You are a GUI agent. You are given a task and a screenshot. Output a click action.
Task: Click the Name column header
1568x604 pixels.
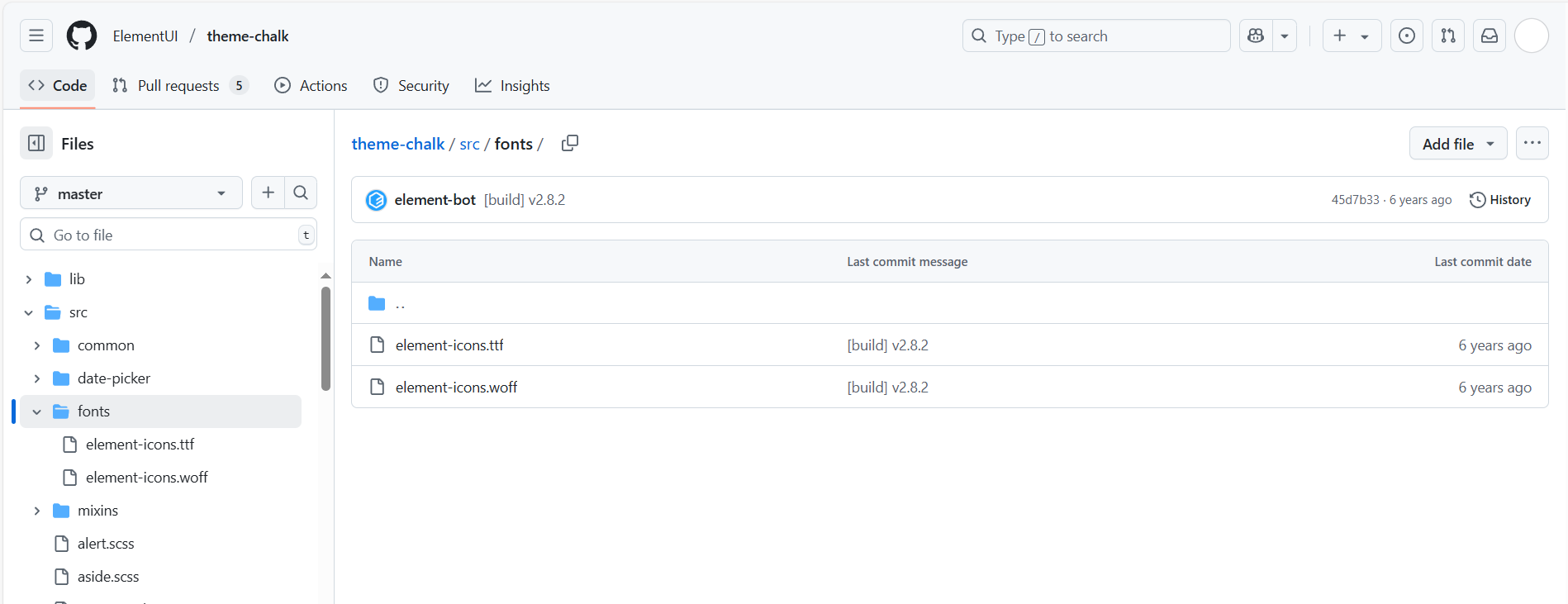[x=386, y=261]
